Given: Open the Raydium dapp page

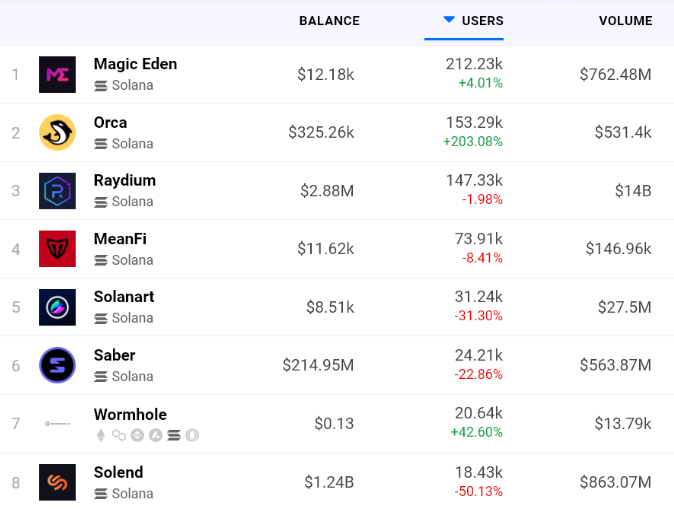Looking at the screenshot, I should tap(124, 181).
